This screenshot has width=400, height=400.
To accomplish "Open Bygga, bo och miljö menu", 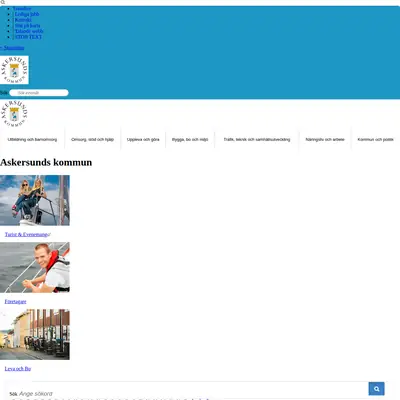I will tap(190, 139).
